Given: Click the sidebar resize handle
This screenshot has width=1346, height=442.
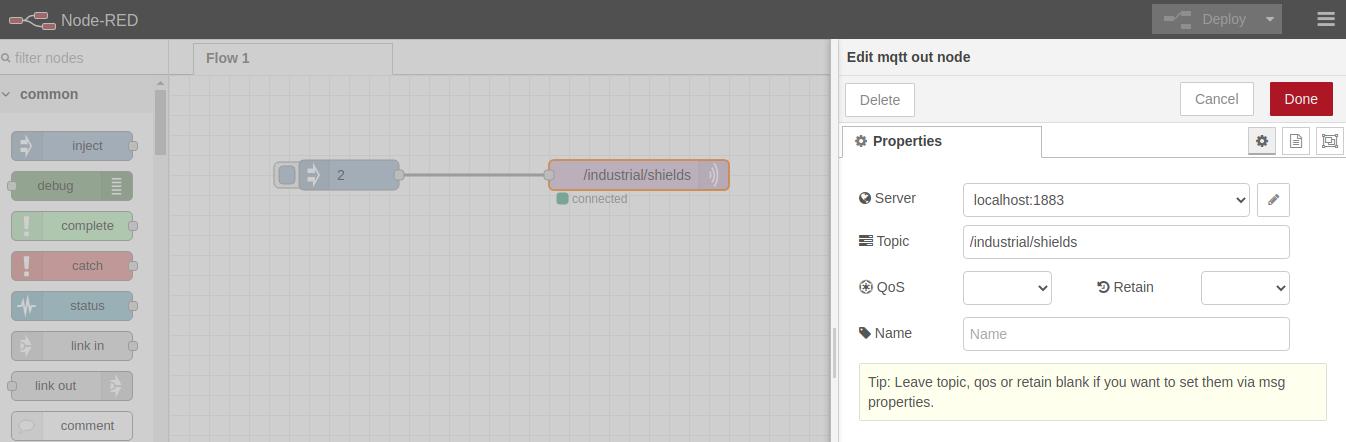Looking at the screenshot, I should [834, 353].
